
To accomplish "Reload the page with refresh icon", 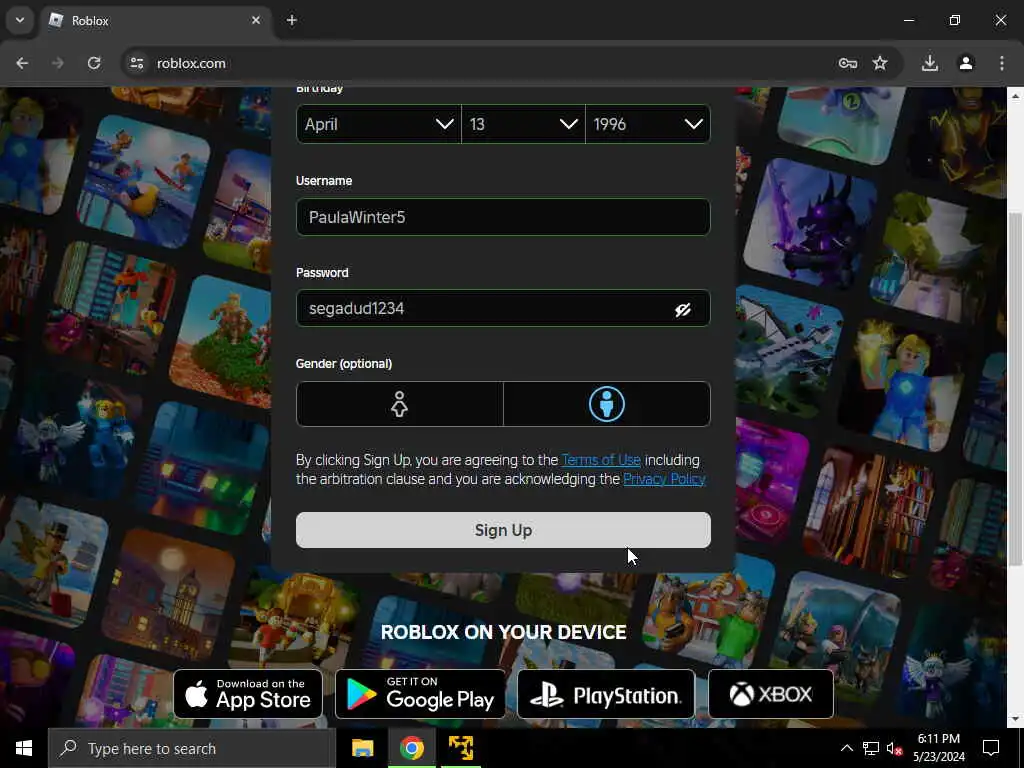I will (x=94, y=63).
